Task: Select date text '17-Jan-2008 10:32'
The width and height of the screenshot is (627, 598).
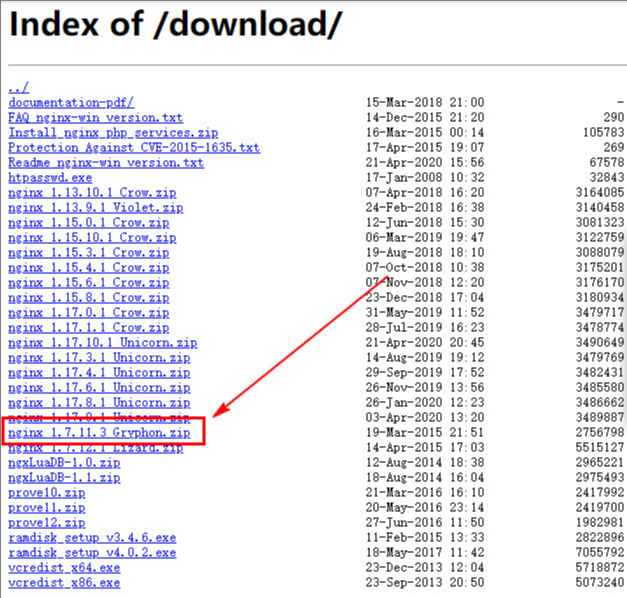Action: pos(425,178)
